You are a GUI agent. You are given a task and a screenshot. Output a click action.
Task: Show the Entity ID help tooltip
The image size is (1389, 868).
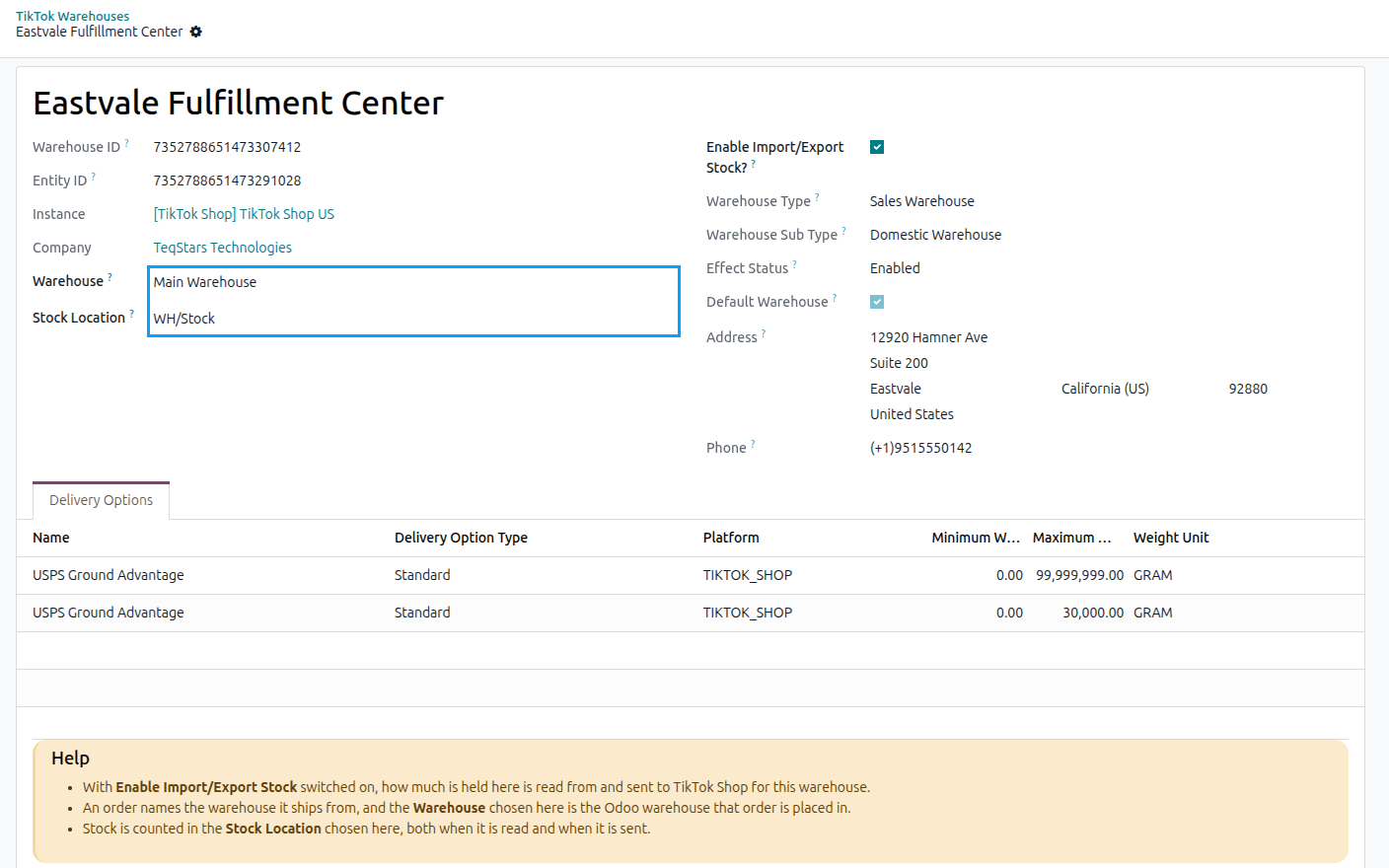(x=93, y=177)
